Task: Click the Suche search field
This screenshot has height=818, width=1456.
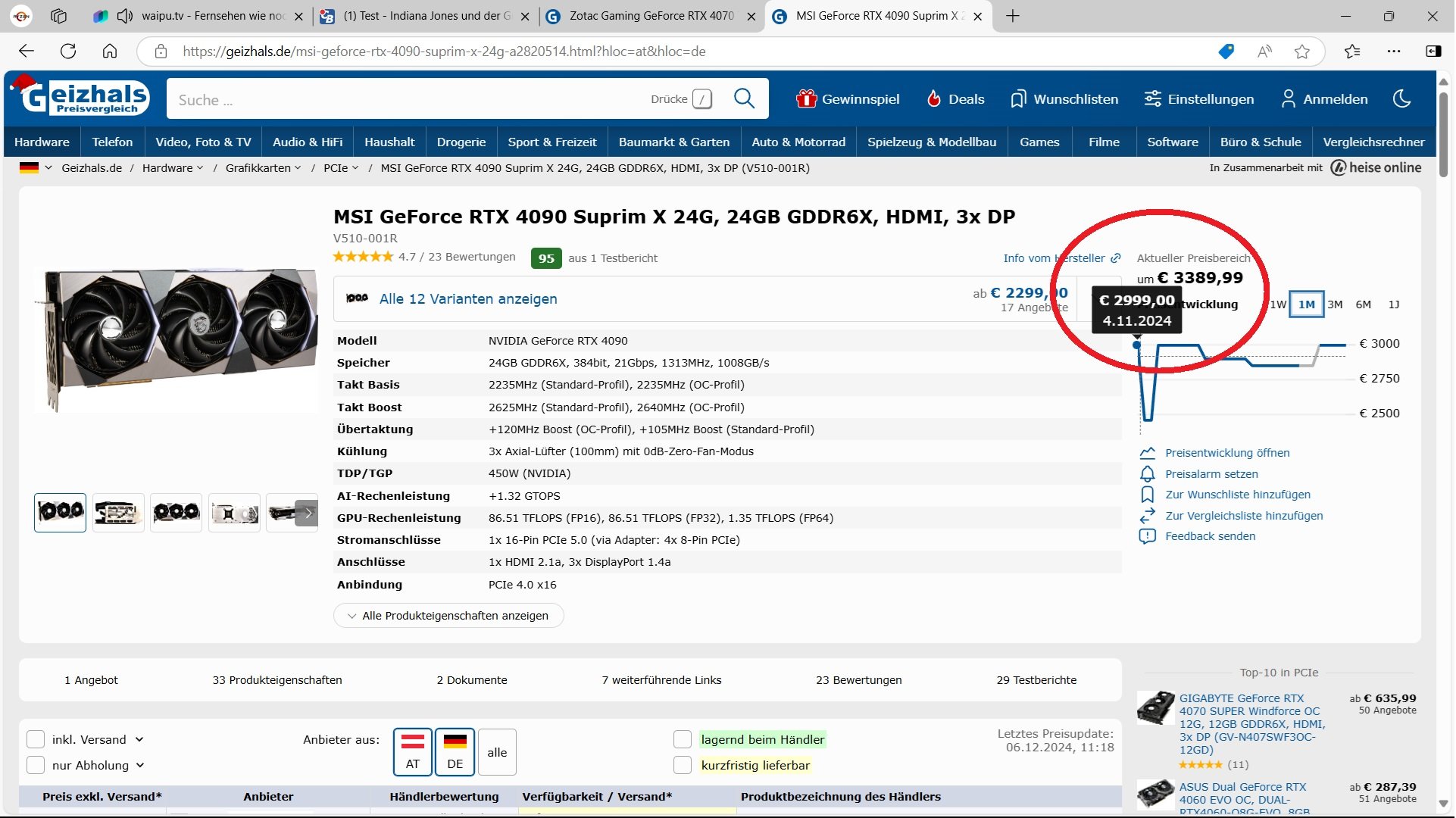Action: point(409,99)
